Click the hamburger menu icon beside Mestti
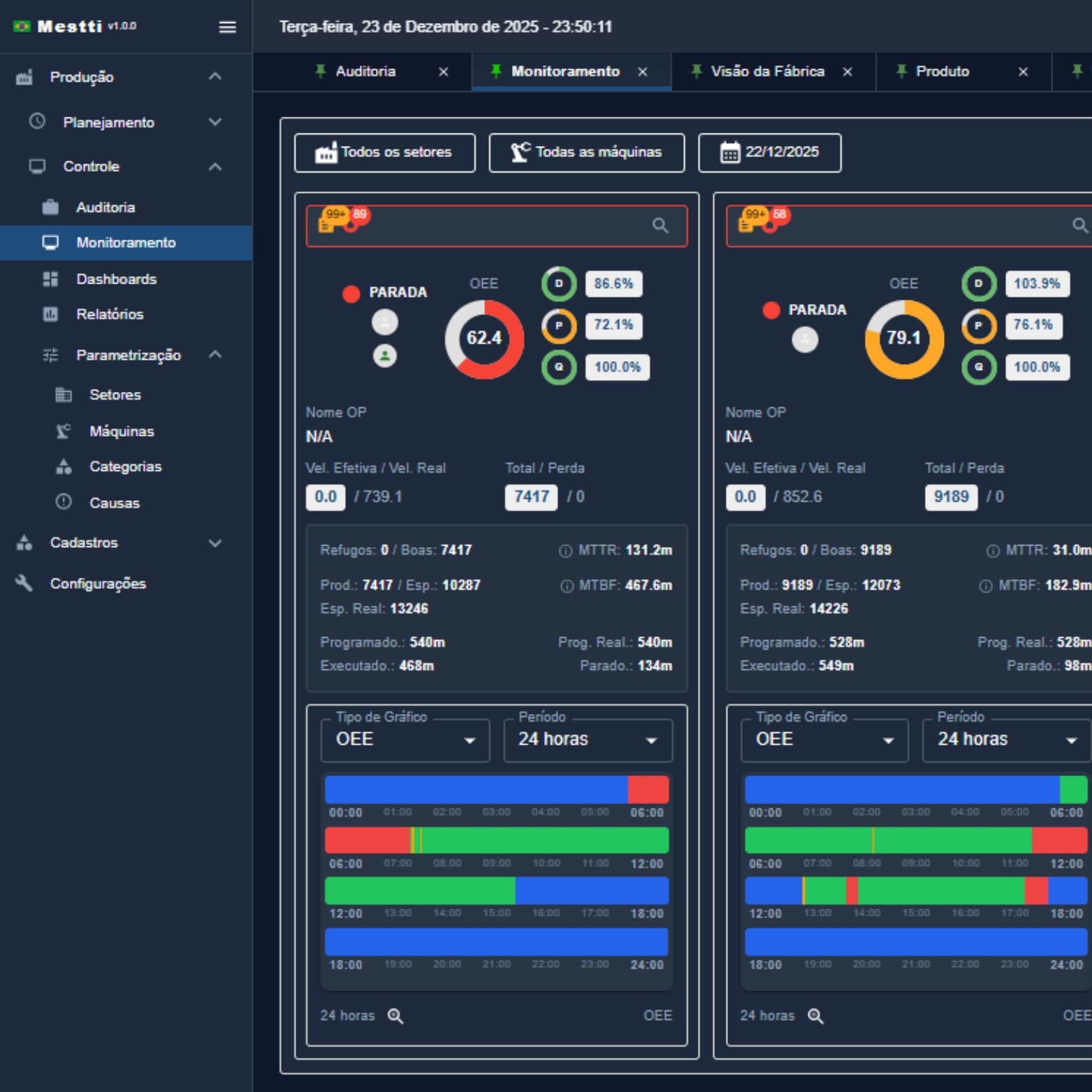 [x=227, y=27]
